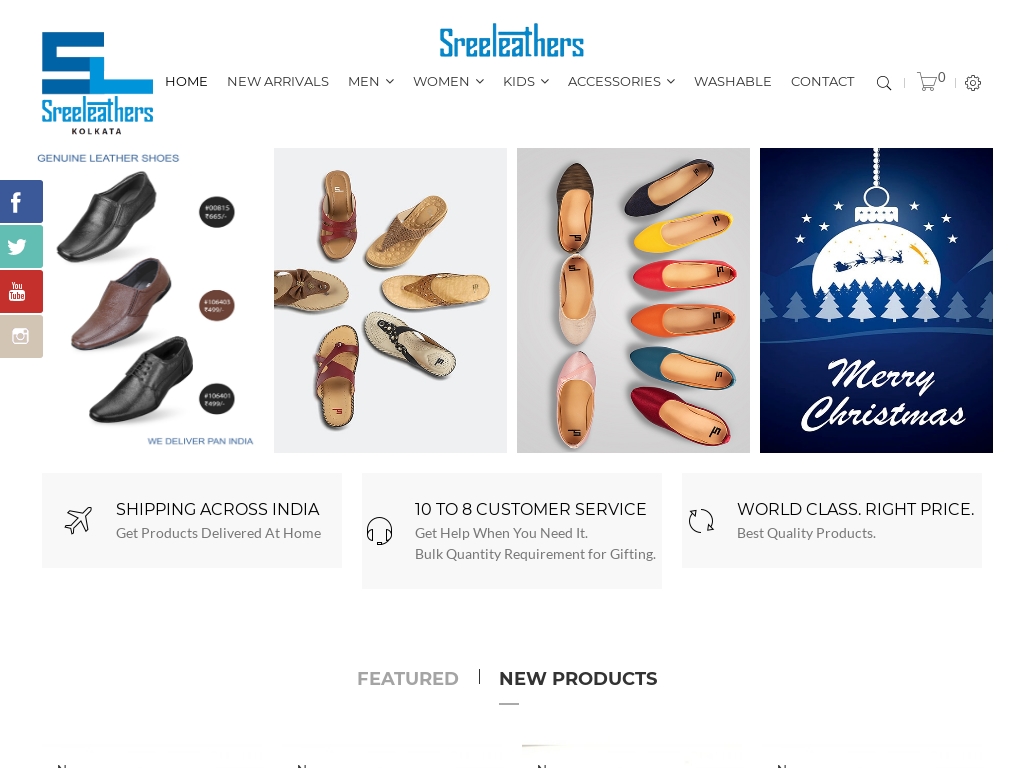This screenshot has width=1024, height=768.
Task: Click the Merry Christmas banner
Action: click(x=876, y=300)
